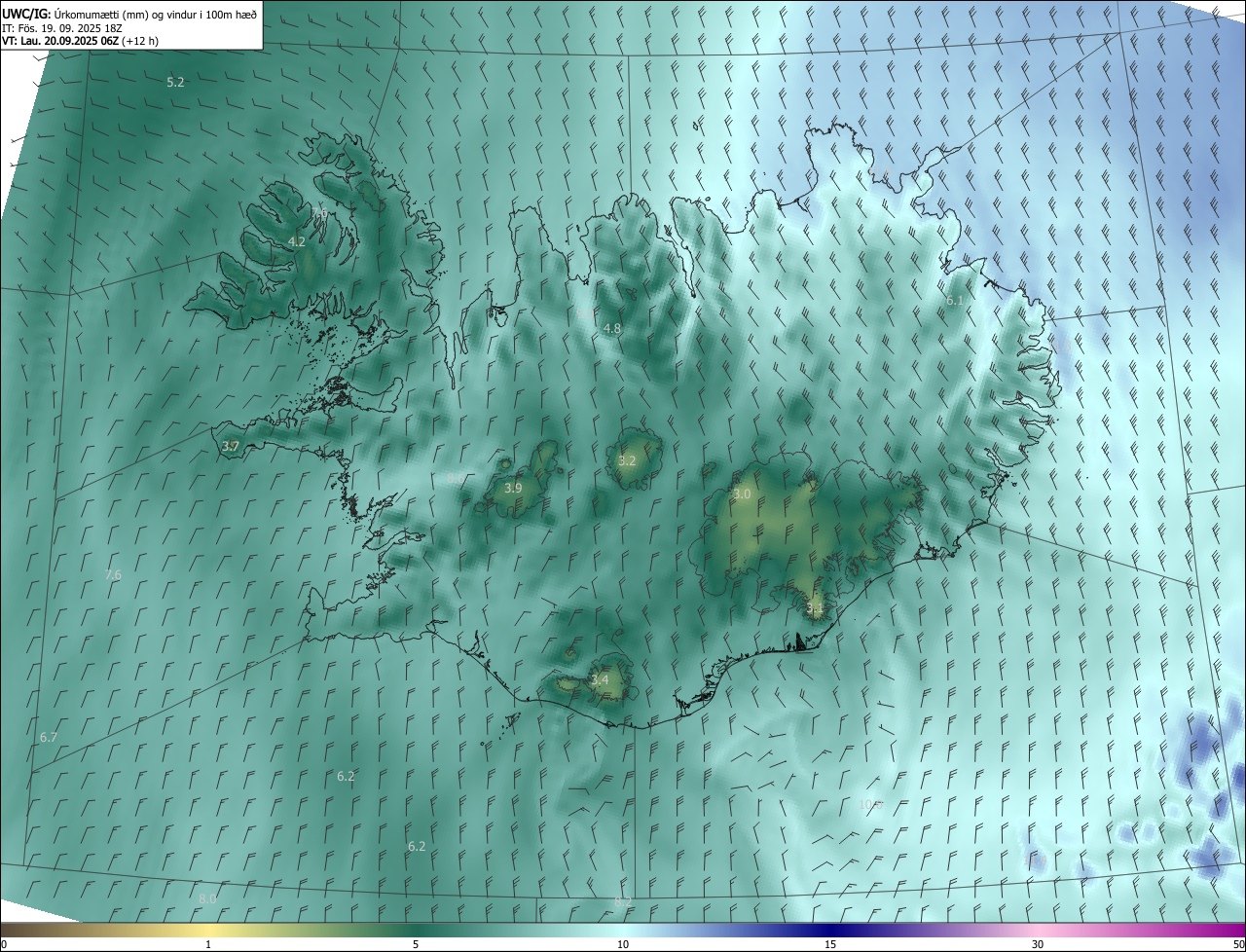Click the 8.0 value label
Image resolution: width=1246 pixels, height=952 pixels.
click(x=207, y=898)
